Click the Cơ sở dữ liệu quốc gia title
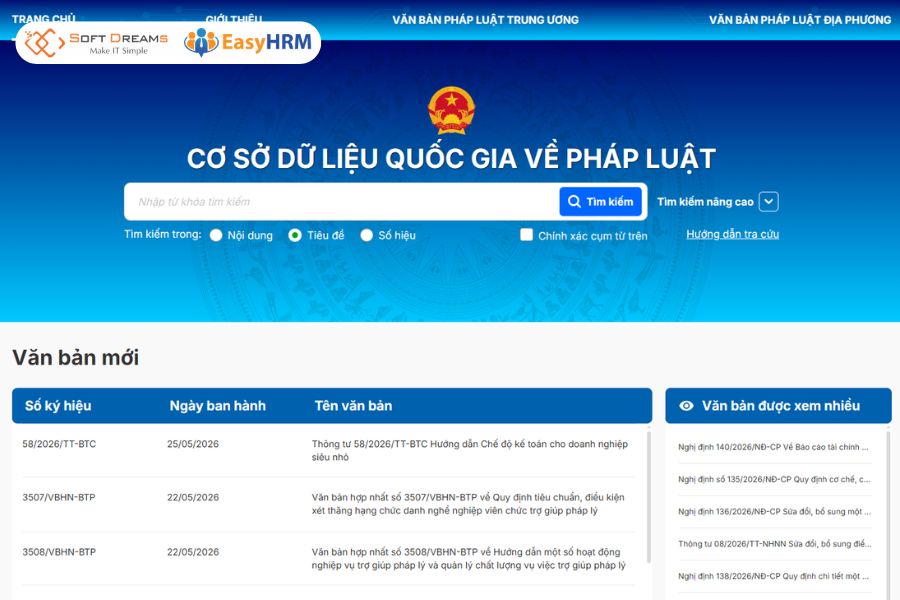Screen dimensions: 900x600 pyautogui.click(x=451, y=158)
